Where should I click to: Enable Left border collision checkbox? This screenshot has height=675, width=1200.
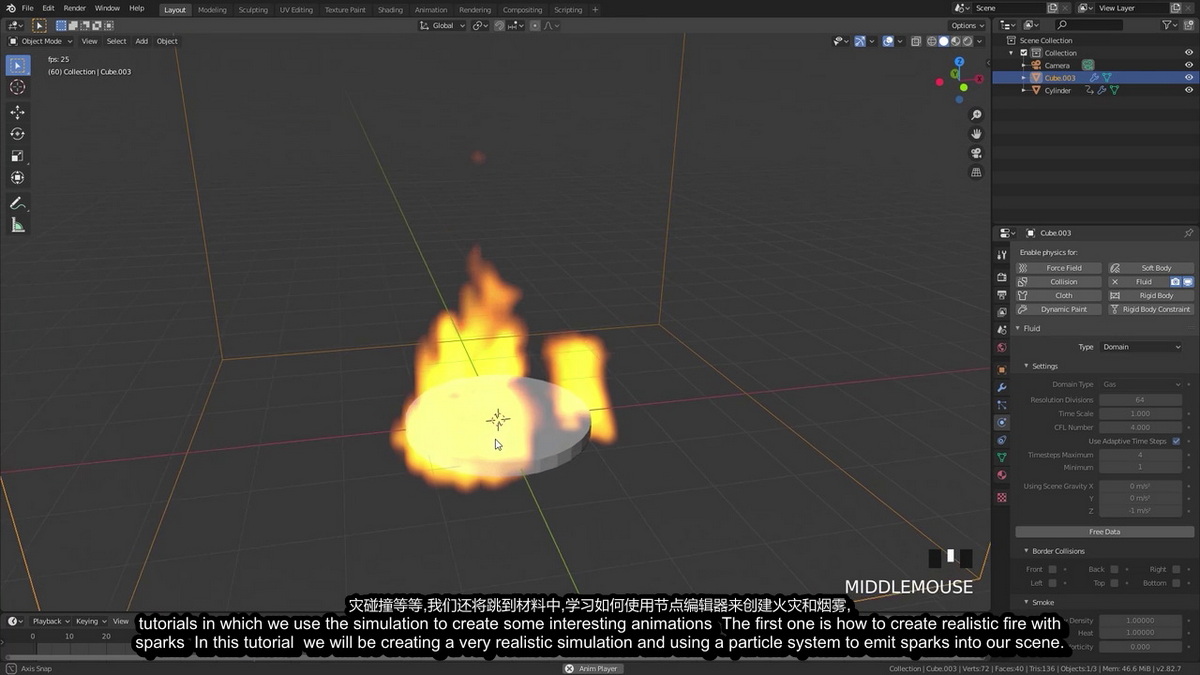click(1051, 583)
